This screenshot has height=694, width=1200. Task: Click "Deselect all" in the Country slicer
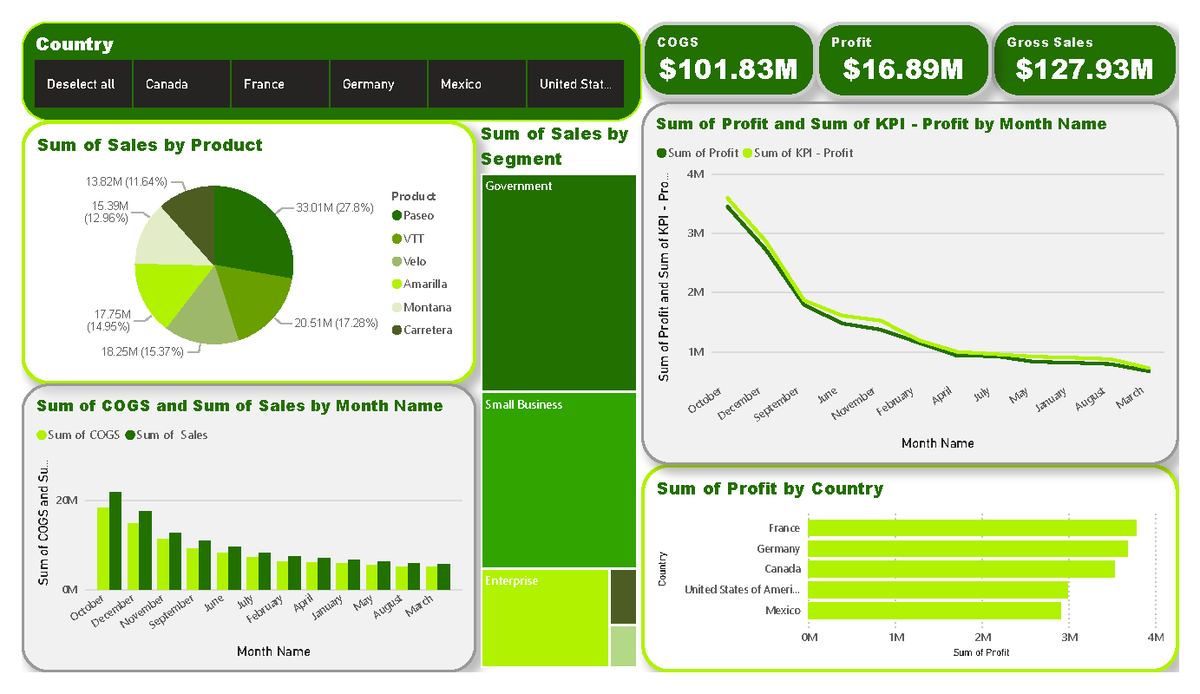tap(81, 84)
